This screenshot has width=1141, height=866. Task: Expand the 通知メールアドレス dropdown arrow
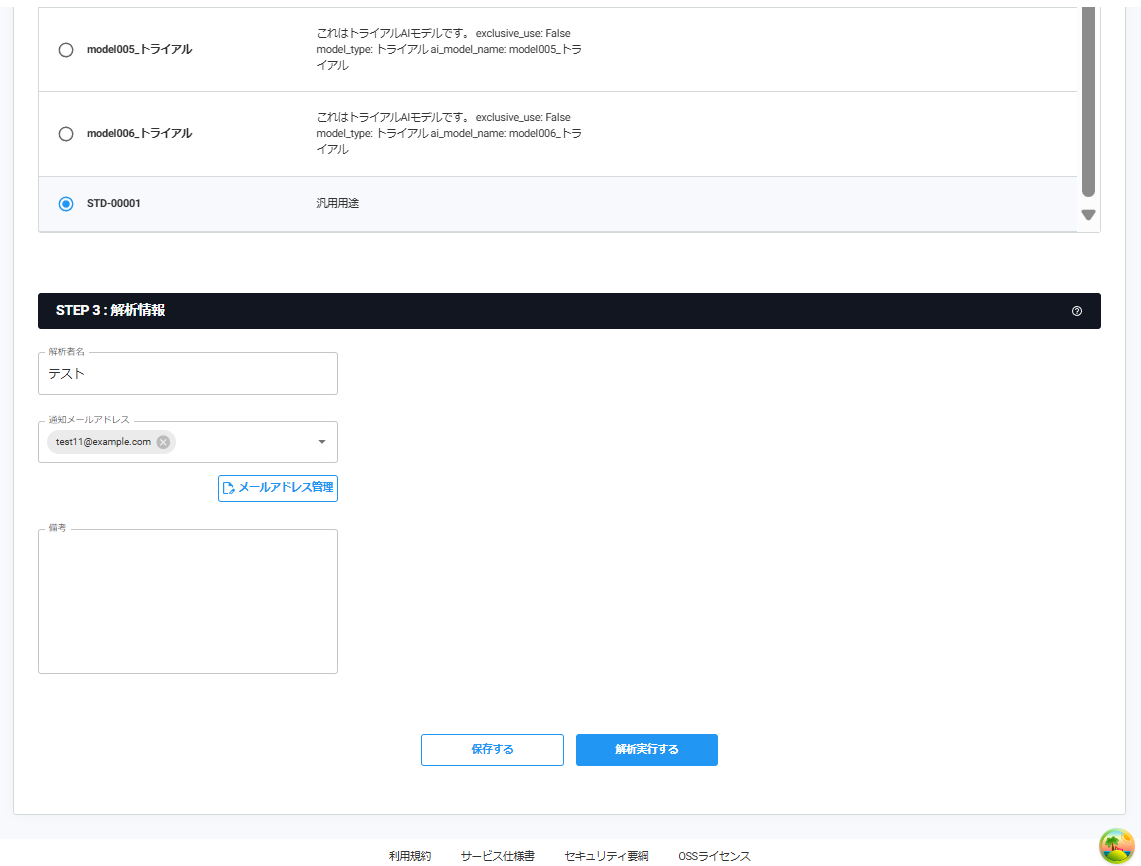(x=322, y=442)
